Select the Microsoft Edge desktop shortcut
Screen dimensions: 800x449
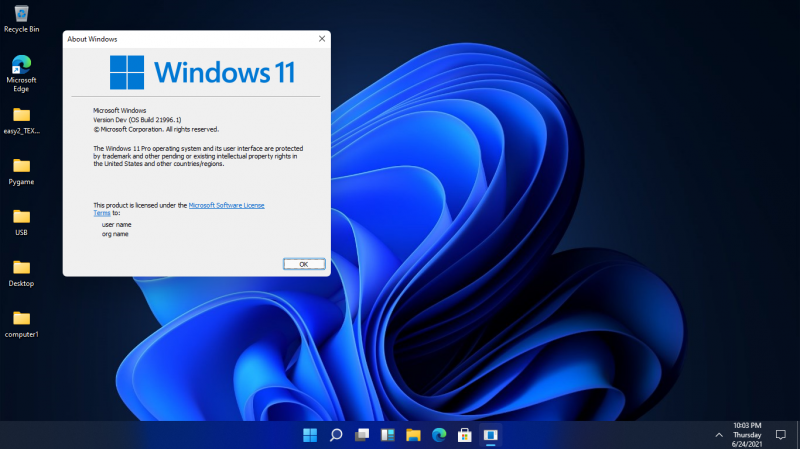pos(21,66)
